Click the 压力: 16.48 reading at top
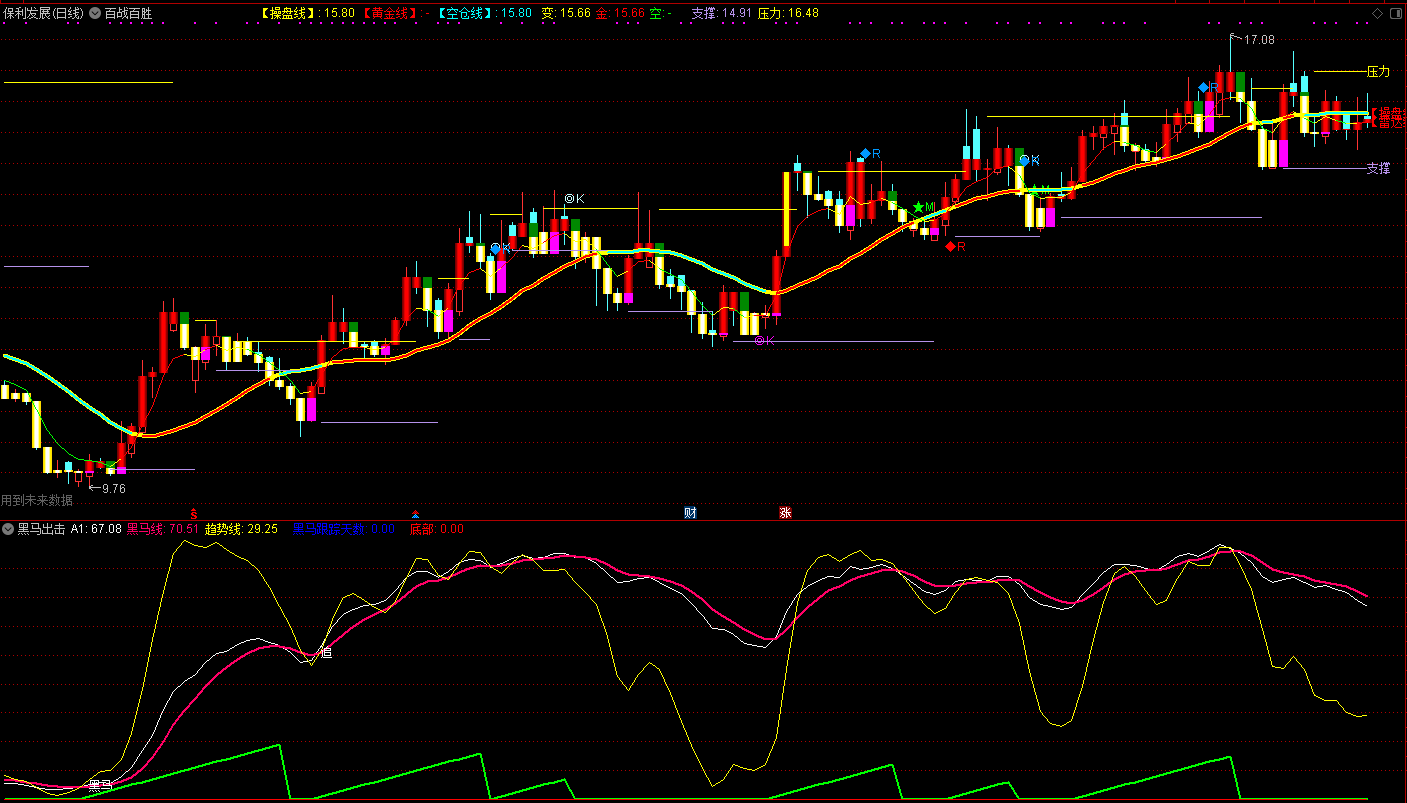1407x803 pixels. coord(788,13)
